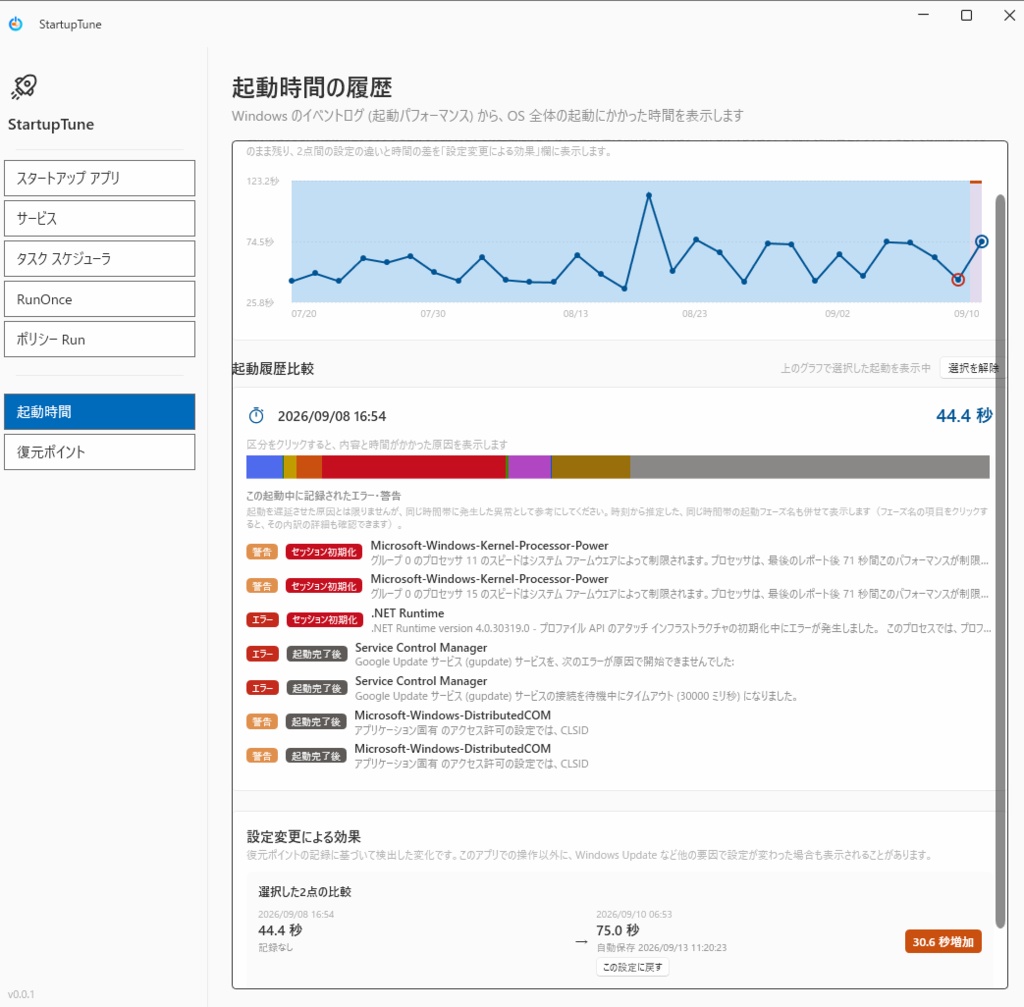Click the StartupTune title bar icon
Screen dimensions: 1024x1007
pos(16,24)
